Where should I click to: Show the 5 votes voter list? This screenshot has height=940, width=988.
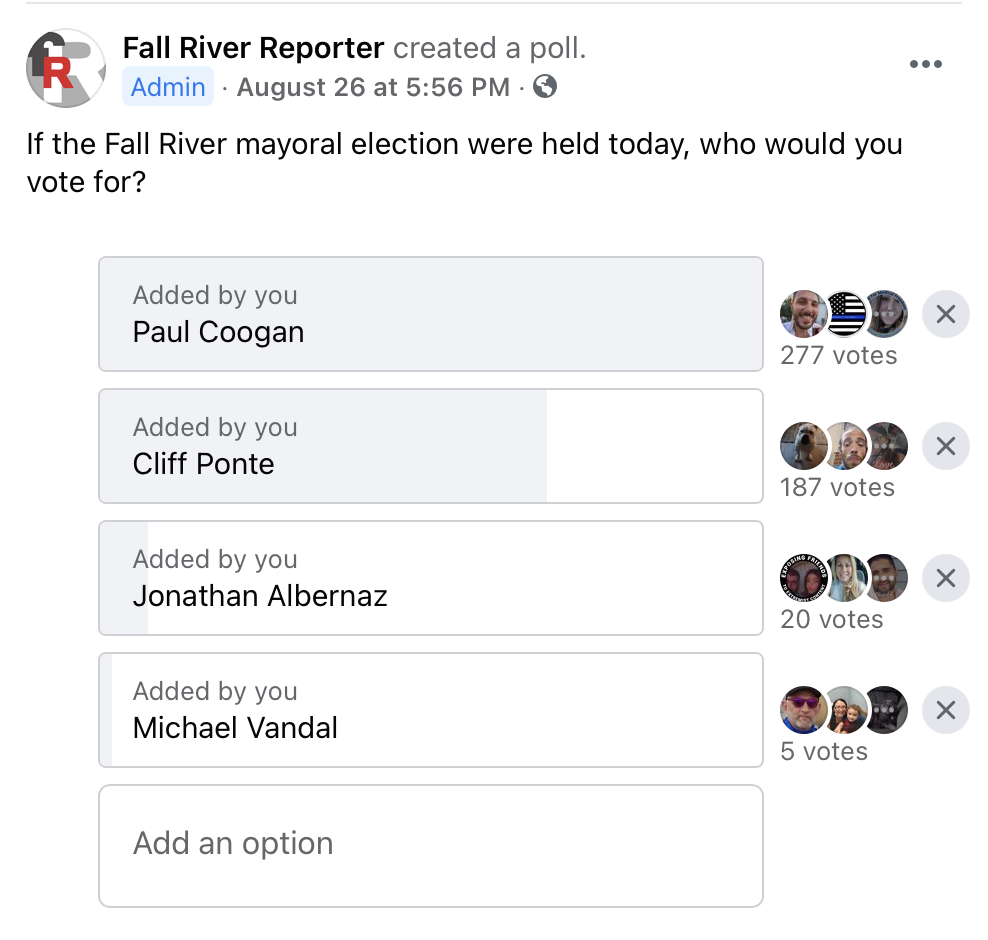pos(824,752)
